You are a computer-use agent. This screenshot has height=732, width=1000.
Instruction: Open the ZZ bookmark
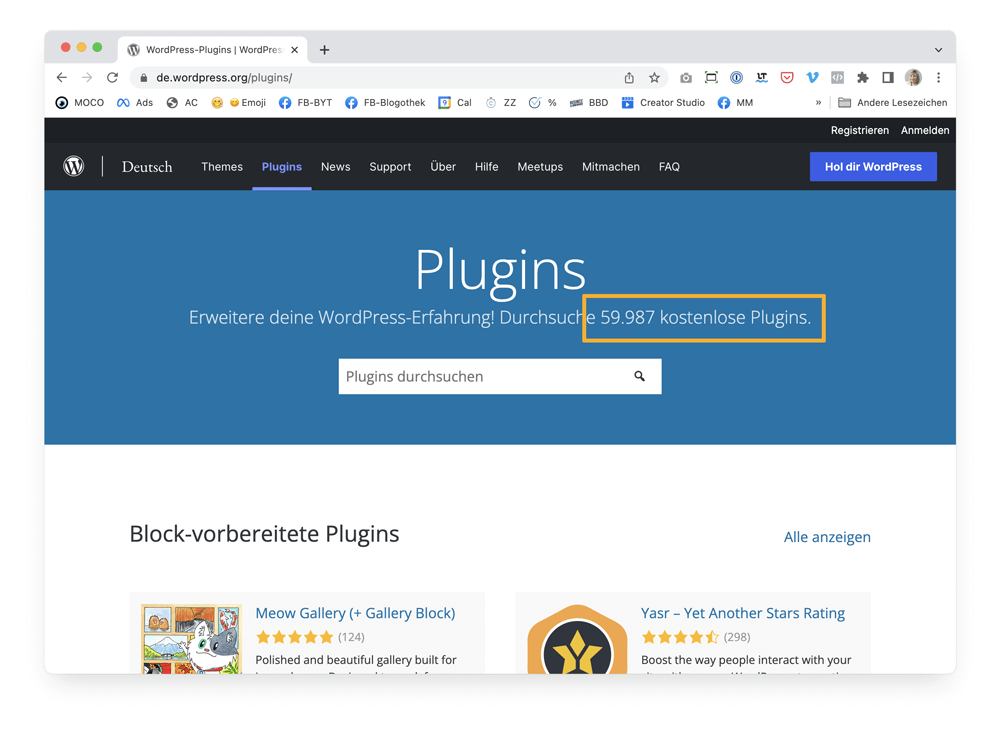pos(501,103)
